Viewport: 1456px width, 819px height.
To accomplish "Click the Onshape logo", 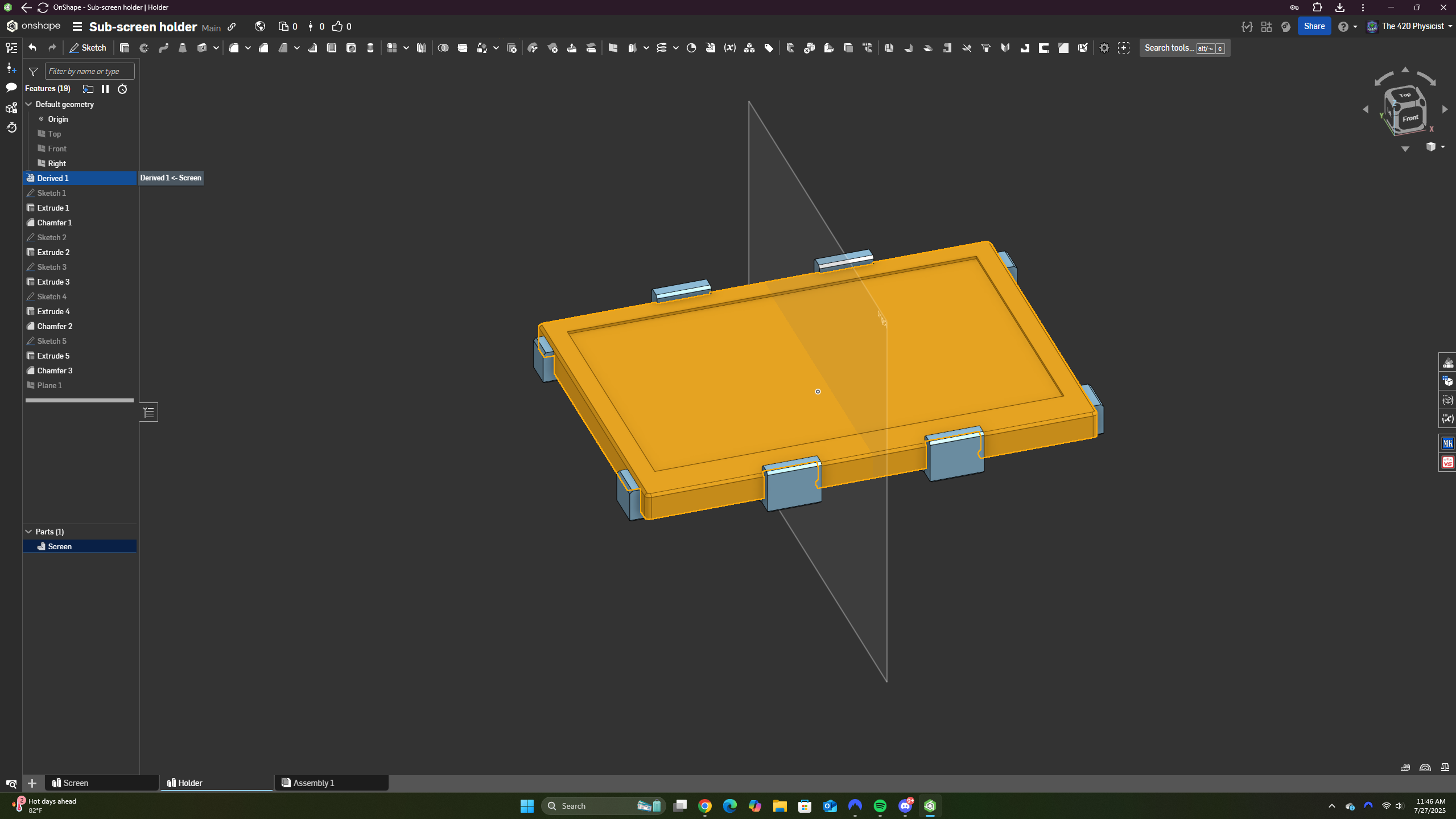I will click(x=33, y=26).
